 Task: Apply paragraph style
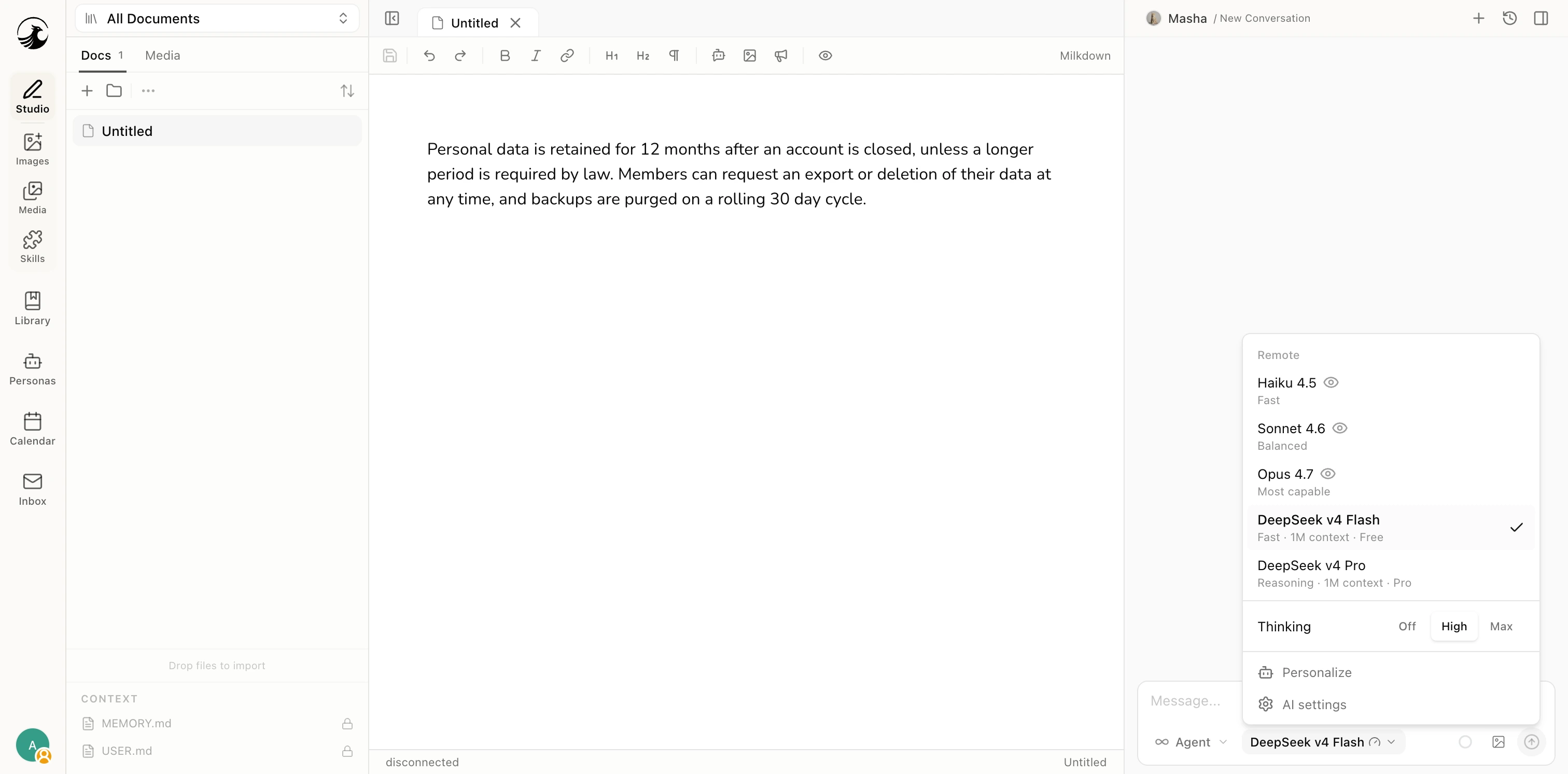(674, 56)
